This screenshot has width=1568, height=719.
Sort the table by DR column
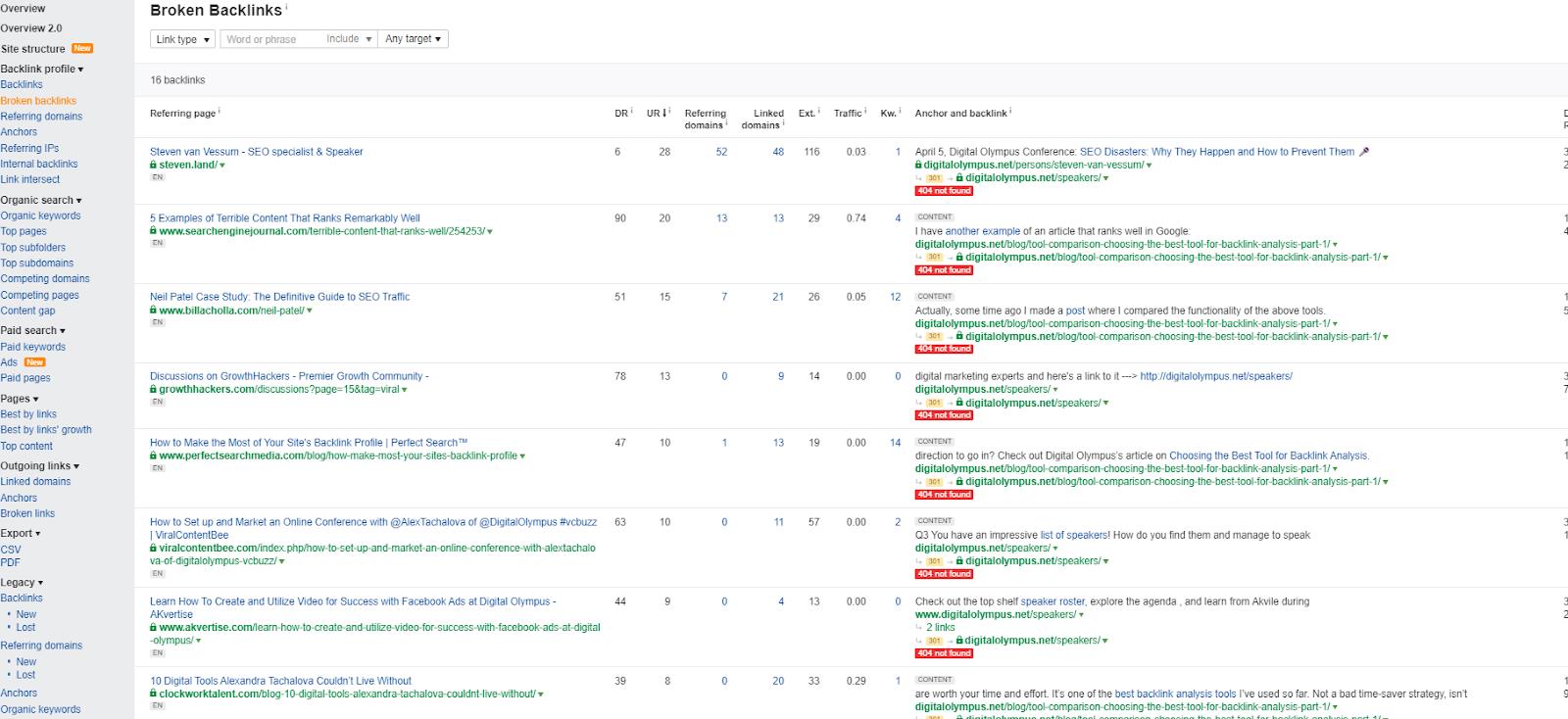(621, 114)
